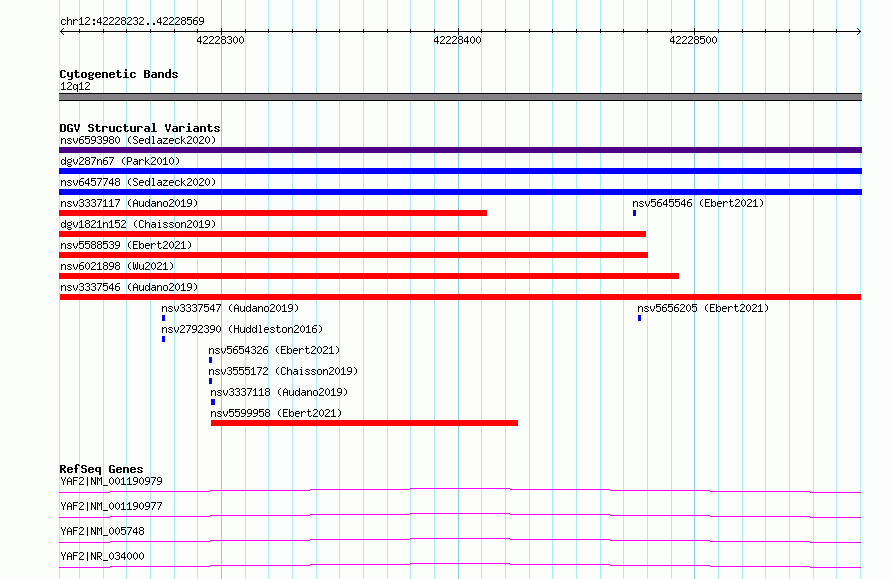This screenshot has width=890, height=579.
Task: Open nsv5656205 (Ebert2021) variant label
Action: tap(703, 308)
